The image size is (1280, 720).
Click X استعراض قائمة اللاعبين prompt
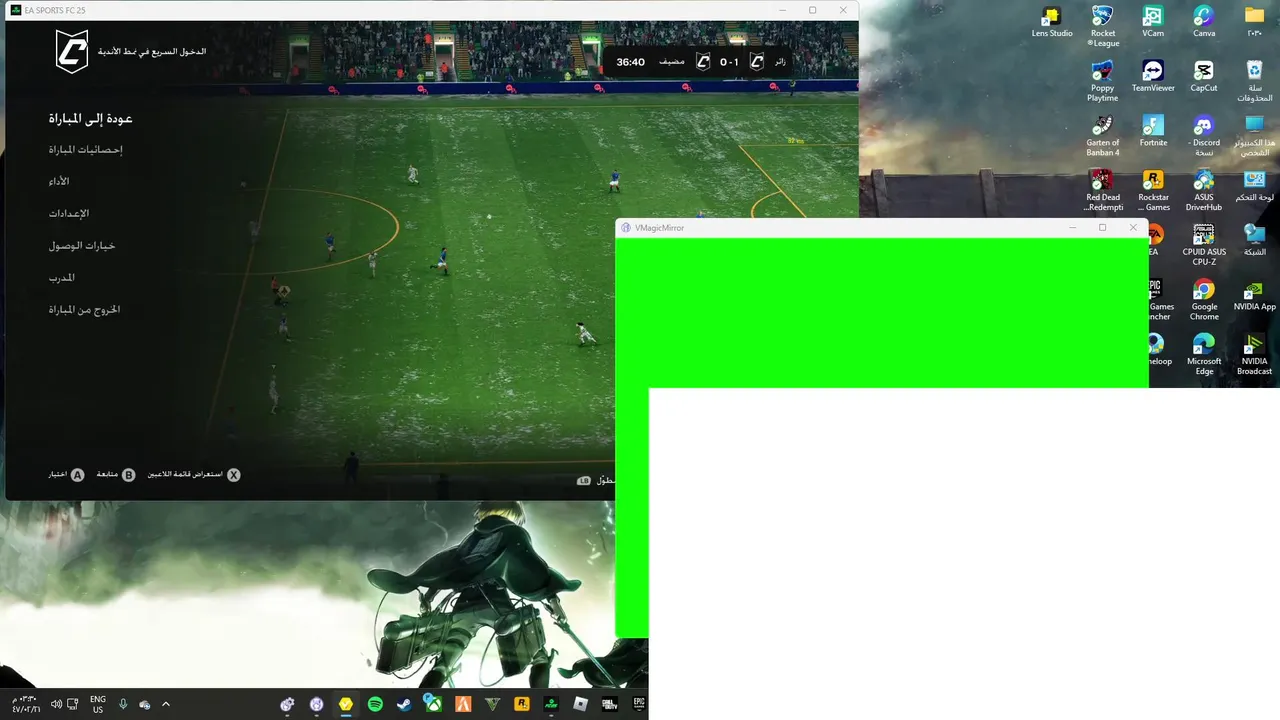(x=194, y=475)
